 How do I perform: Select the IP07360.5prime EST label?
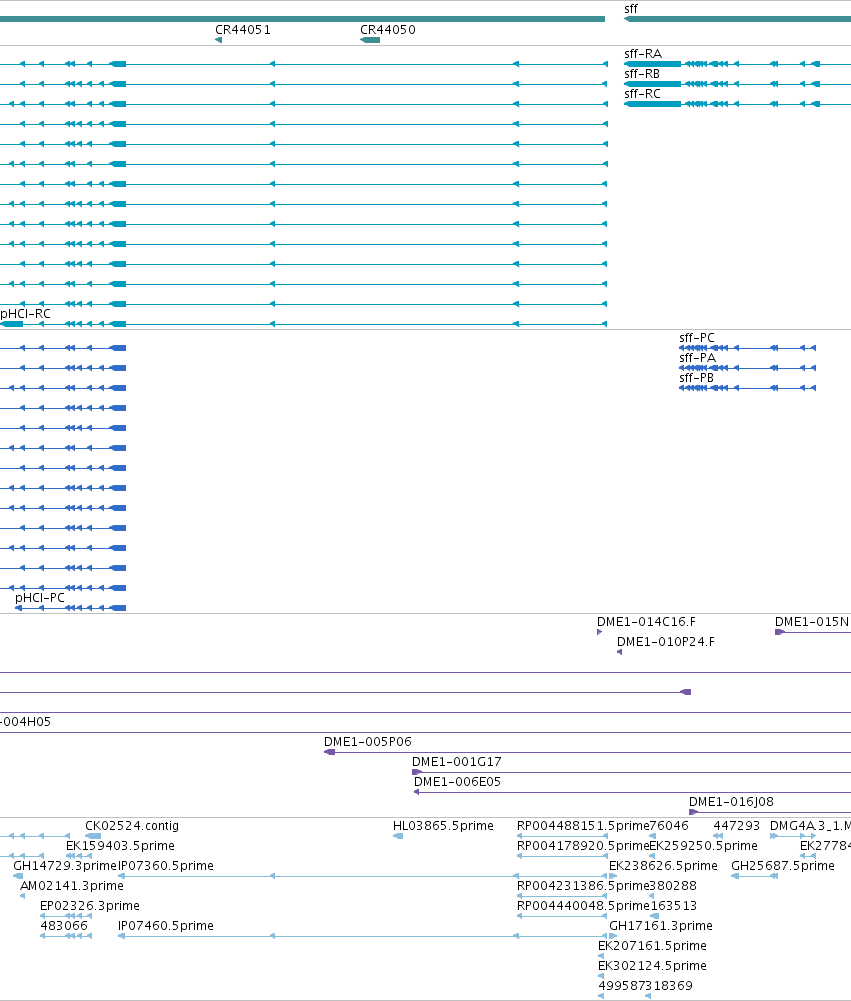[x=166, y=866]
